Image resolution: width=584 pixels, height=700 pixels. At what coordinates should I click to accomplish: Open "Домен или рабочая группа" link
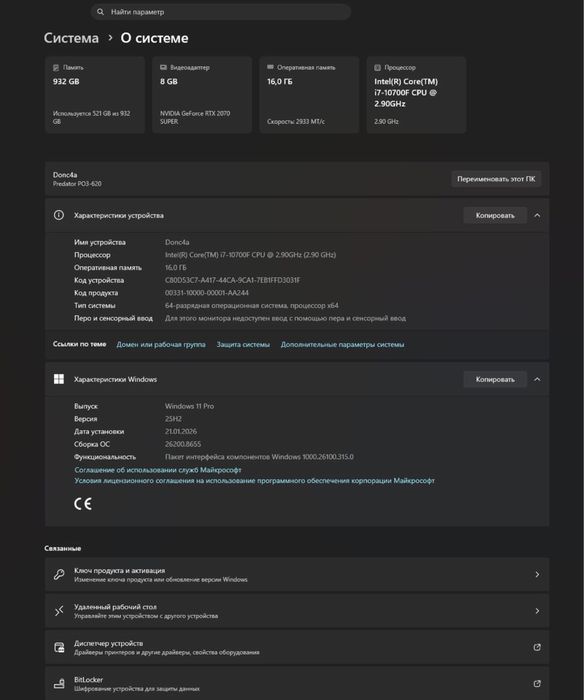[x=161, y=344]
